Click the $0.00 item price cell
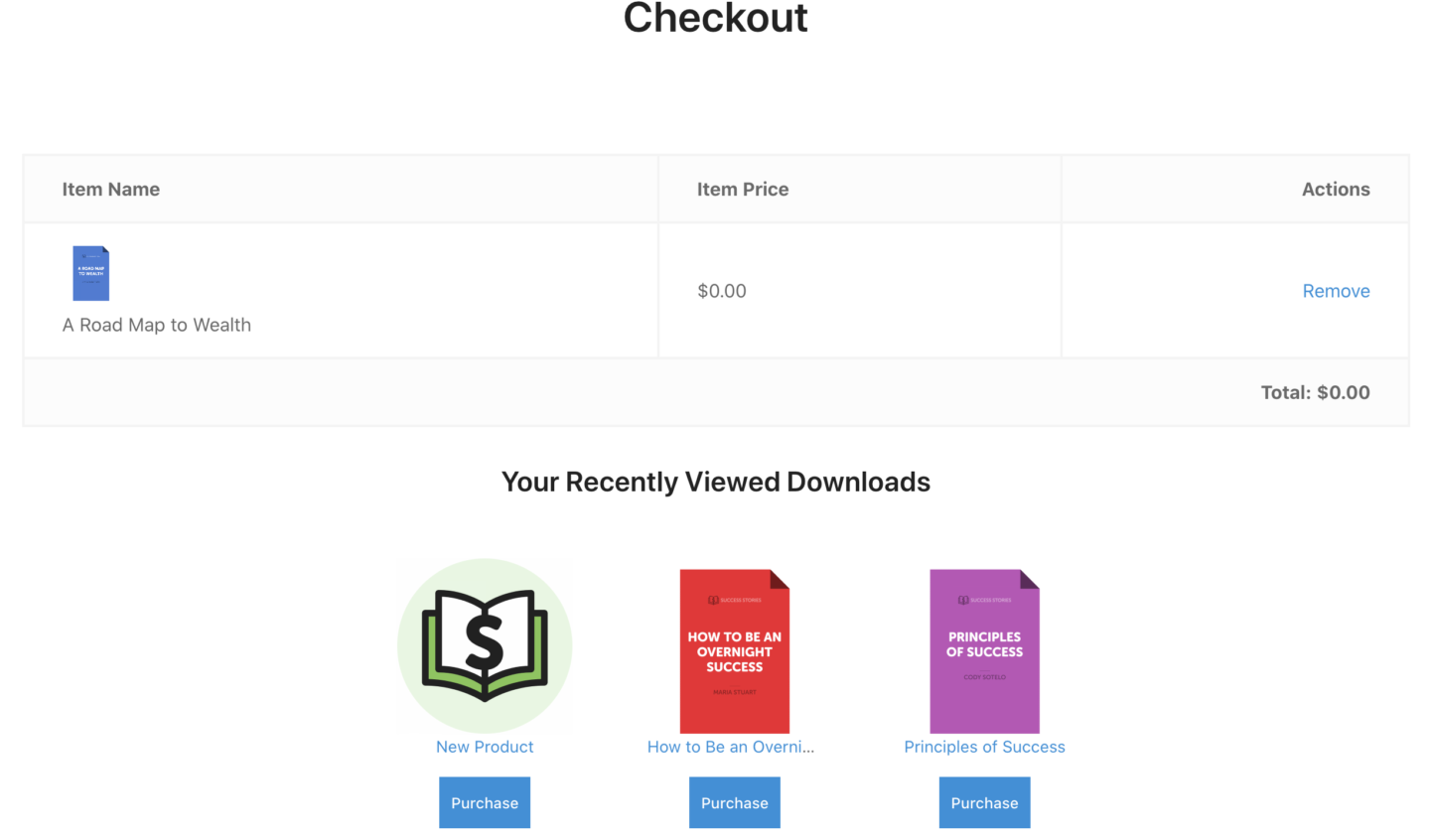Viewport: 1430px width, 840px height. tap(722, 290)
